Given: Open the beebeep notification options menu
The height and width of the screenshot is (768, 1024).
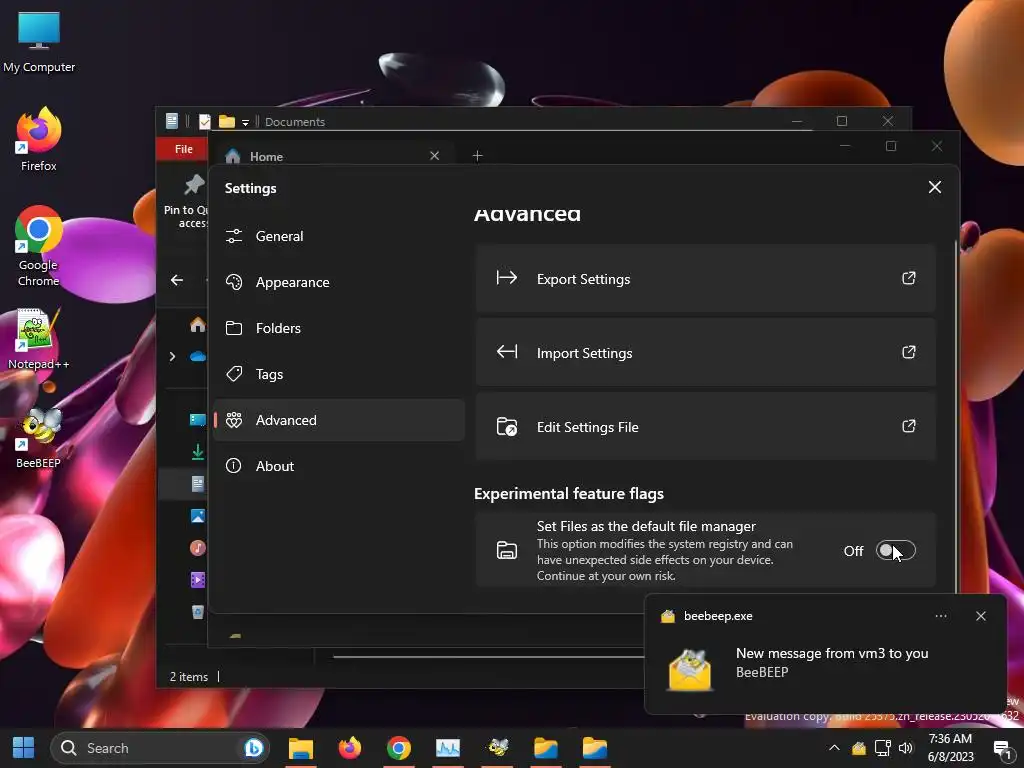Looking at the screenshot, I should point(940,616).
